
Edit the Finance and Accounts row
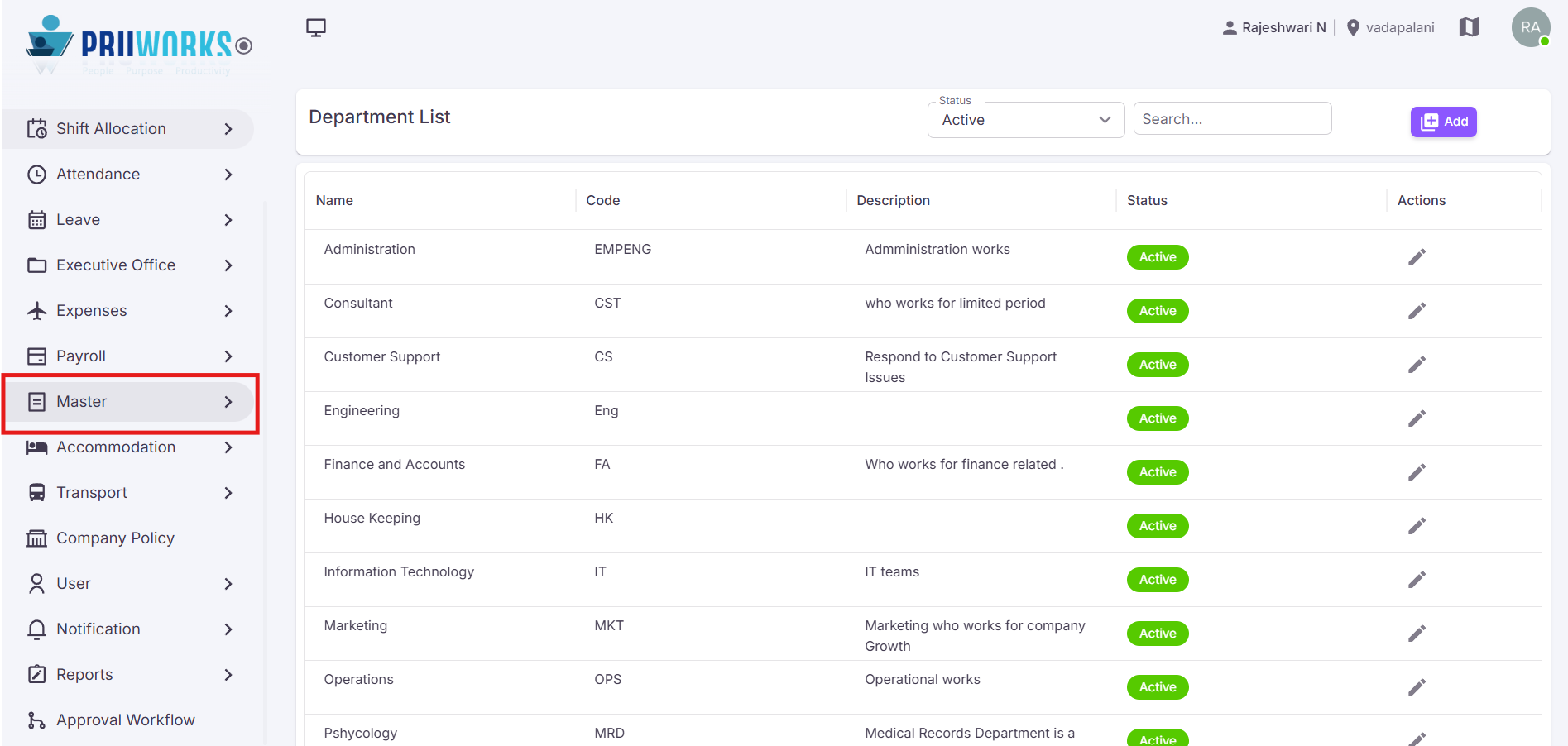[x=1417, y=472]
